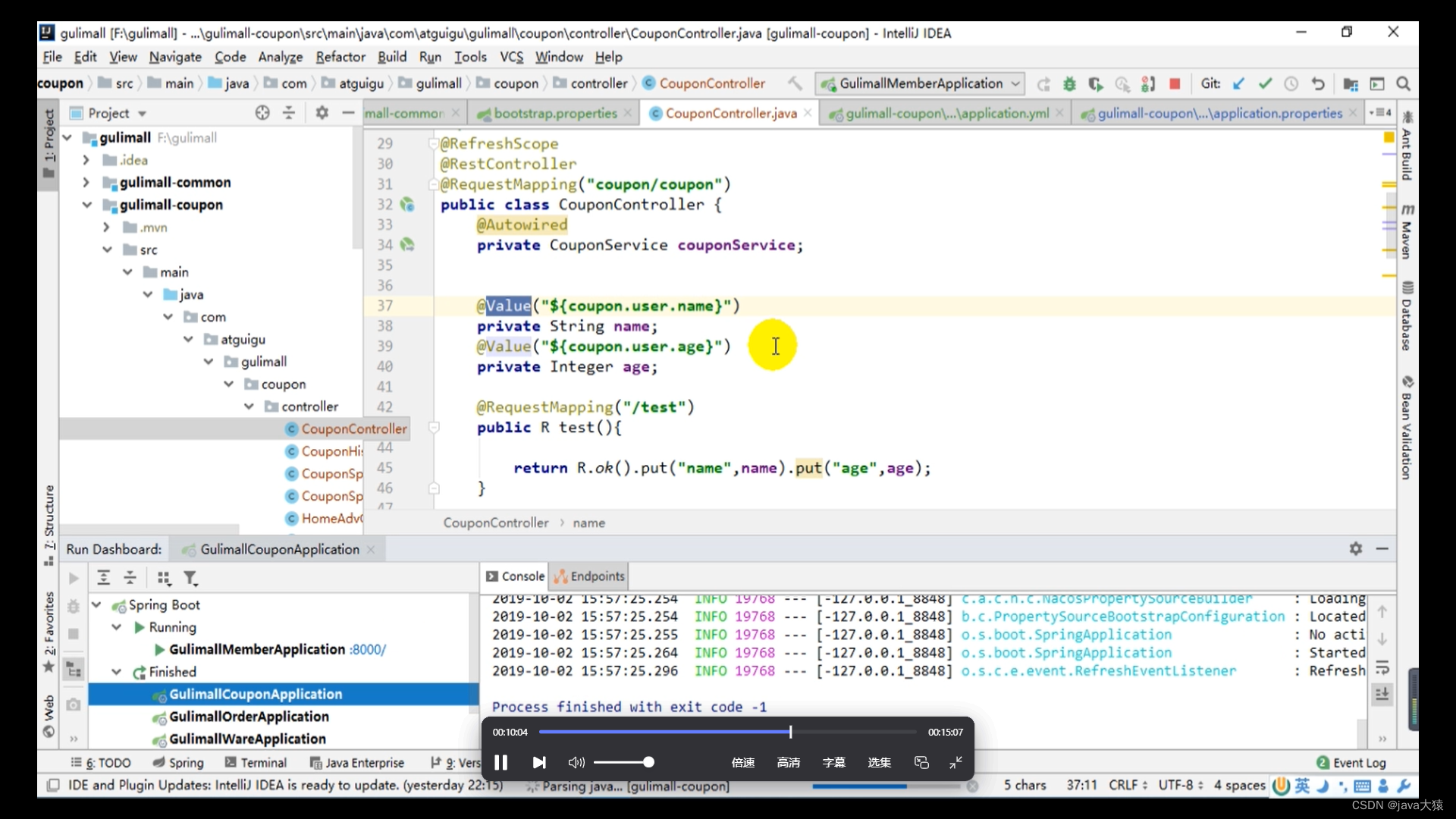Click Git Show History clock icon
The width and height of the screenshot is (1456, 819).
pos(1291,83)
